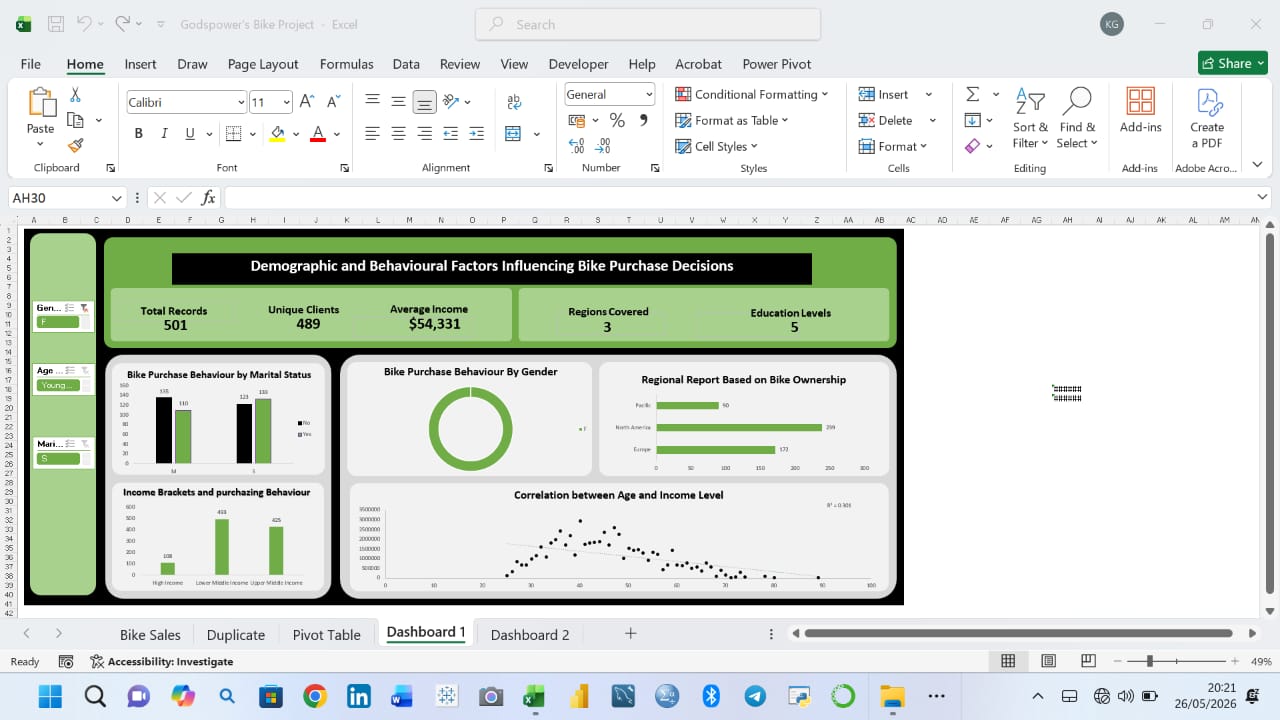Open font size 11 dropdown
The height and width of the screenshot is (720, 1280).
(286, 102)
